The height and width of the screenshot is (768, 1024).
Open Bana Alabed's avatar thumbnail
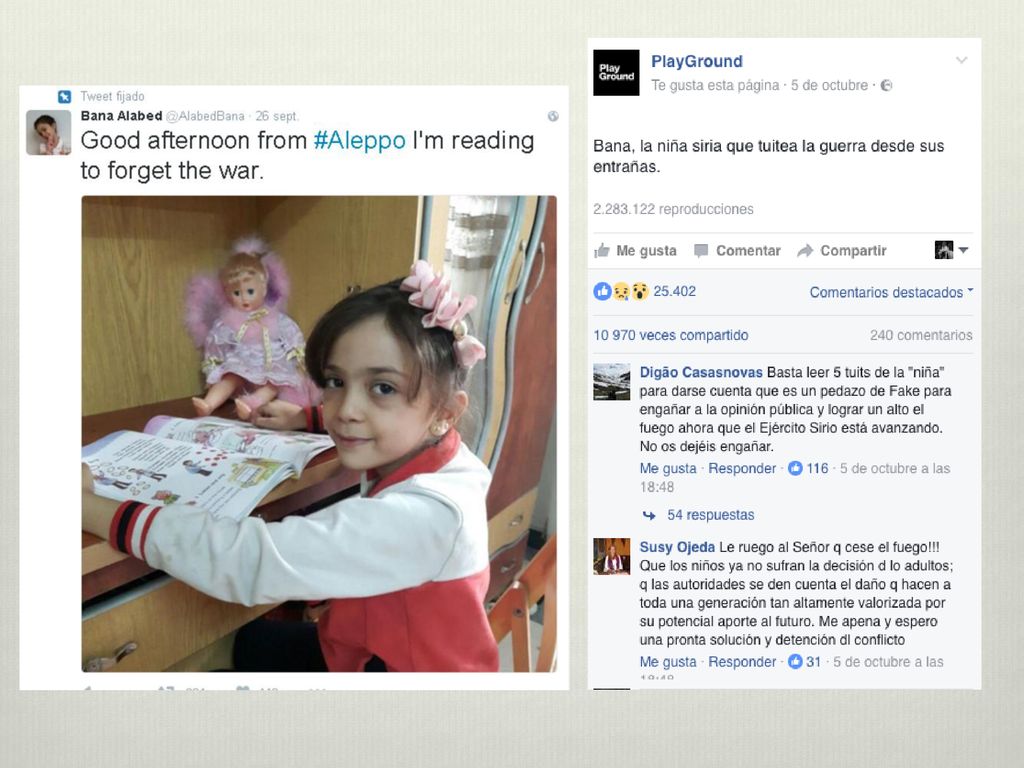[x=48, y=133]
